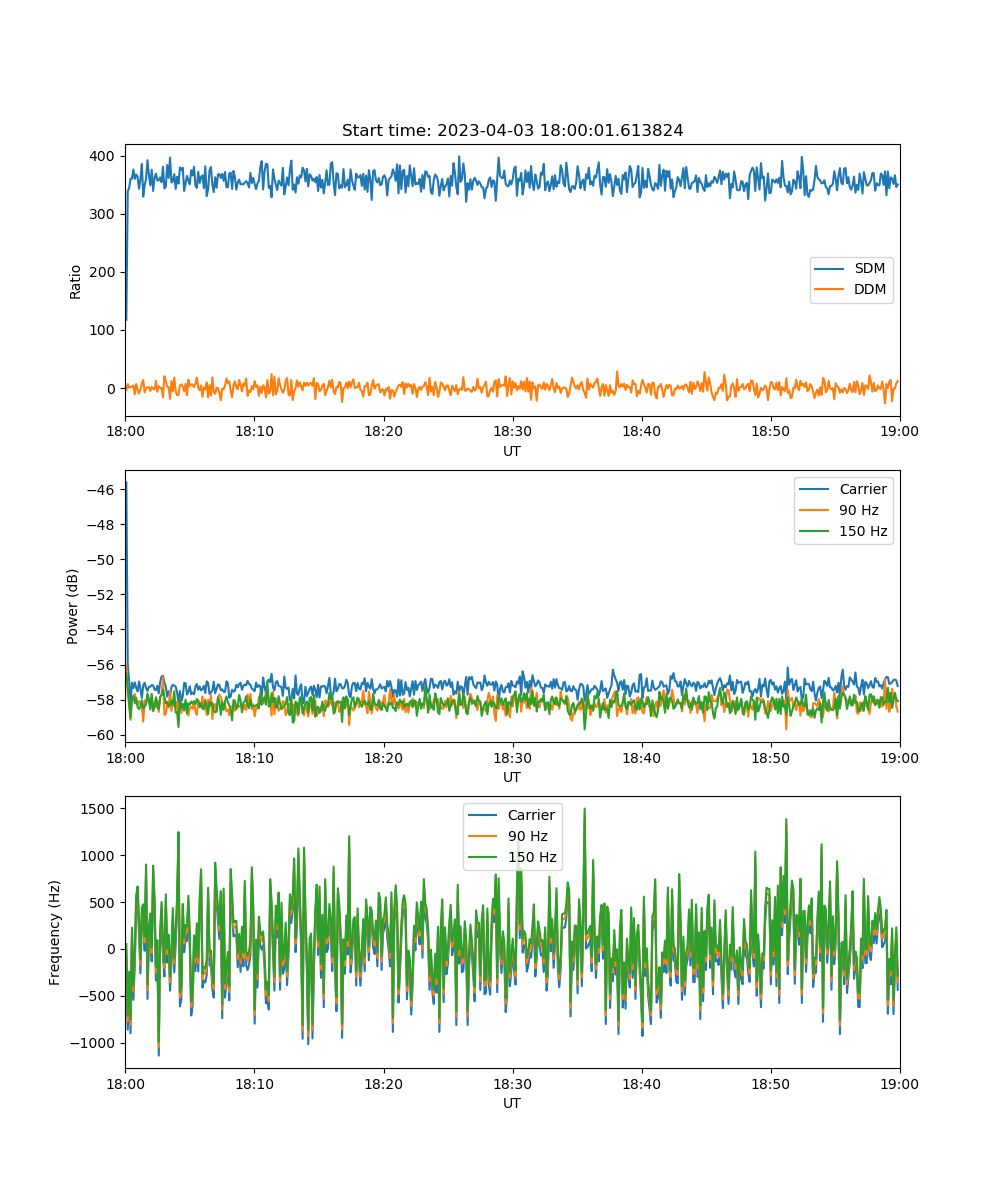This screenshot has height=1200, width=1000.
Task: Click Carrier in the Power plot legend
Action: 843,490
